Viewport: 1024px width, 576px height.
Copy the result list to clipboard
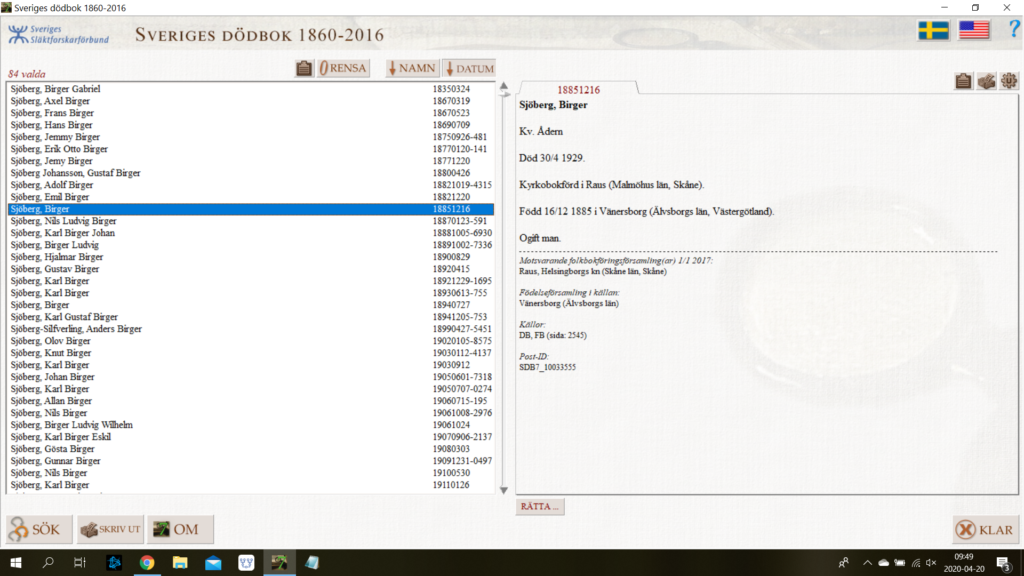click(304, 68)
